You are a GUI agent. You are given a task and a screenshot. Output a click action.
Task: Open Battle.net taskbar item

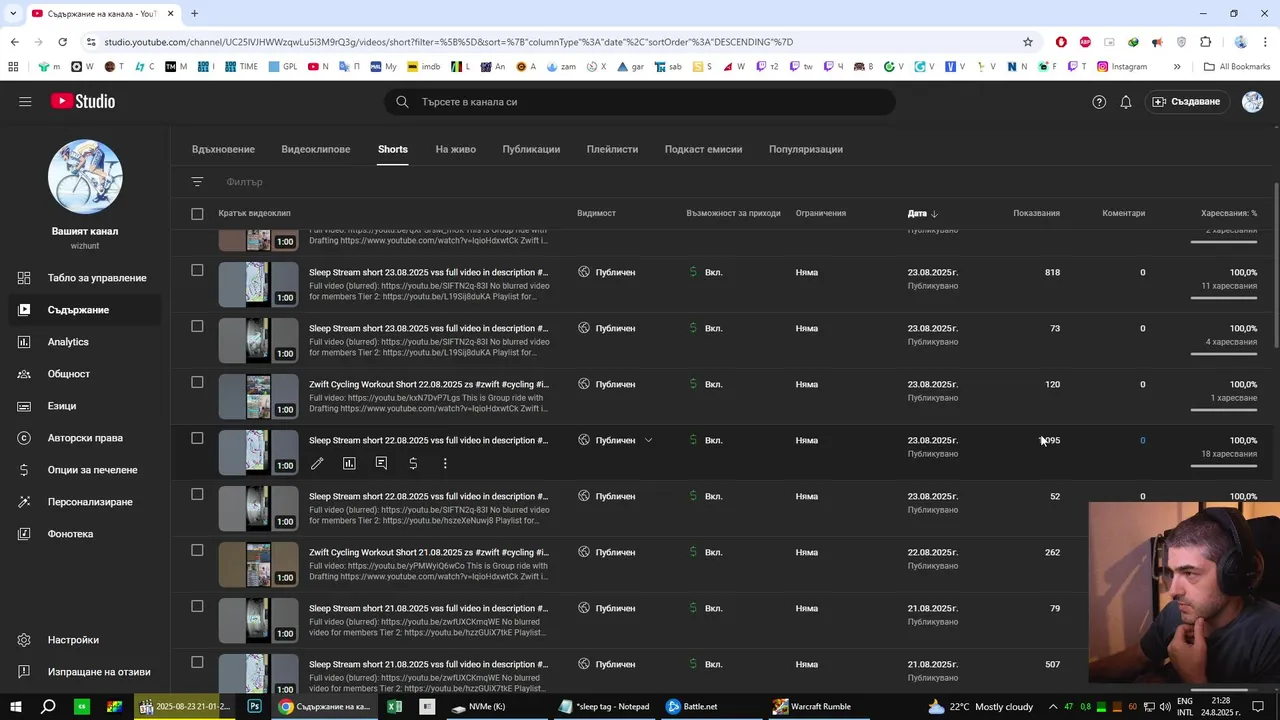click(692, 707)
